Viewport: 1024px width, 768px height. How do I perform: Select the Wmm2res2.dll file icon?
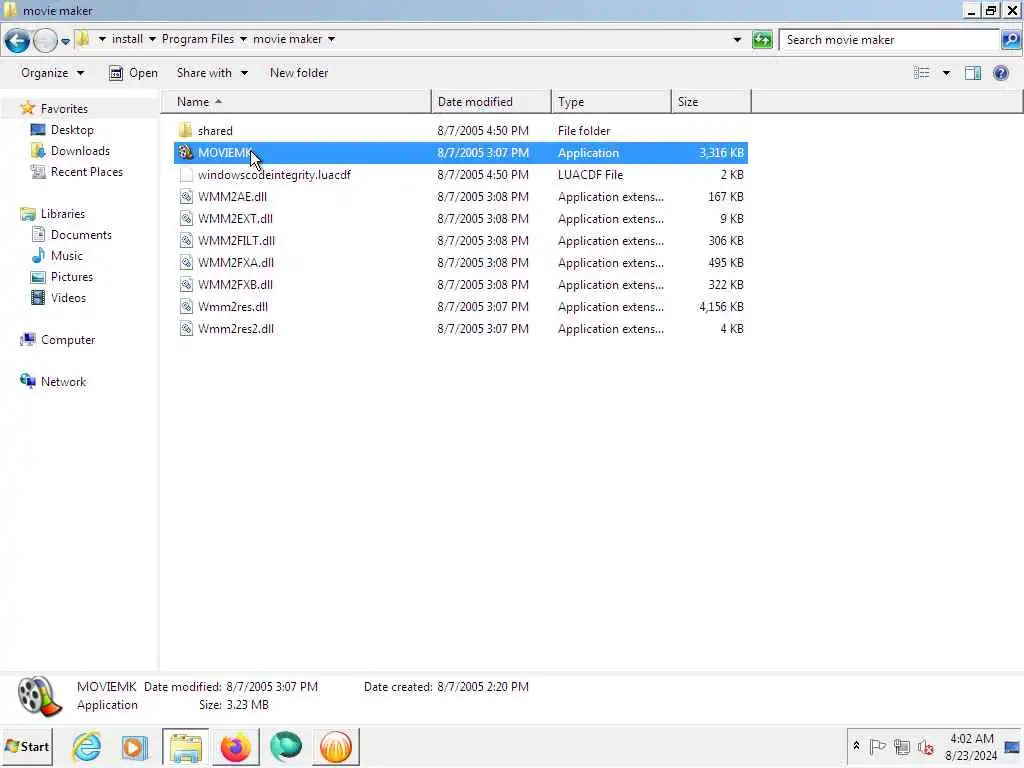pyautogui.click(x=185, y=328)
